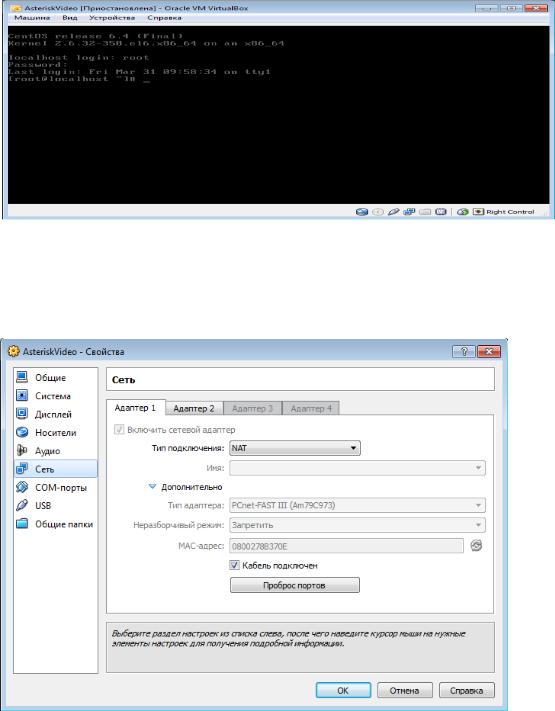Open the Машина menu
Image resolution: width=555 pixels, height=711 pixels.
(32, 18)
